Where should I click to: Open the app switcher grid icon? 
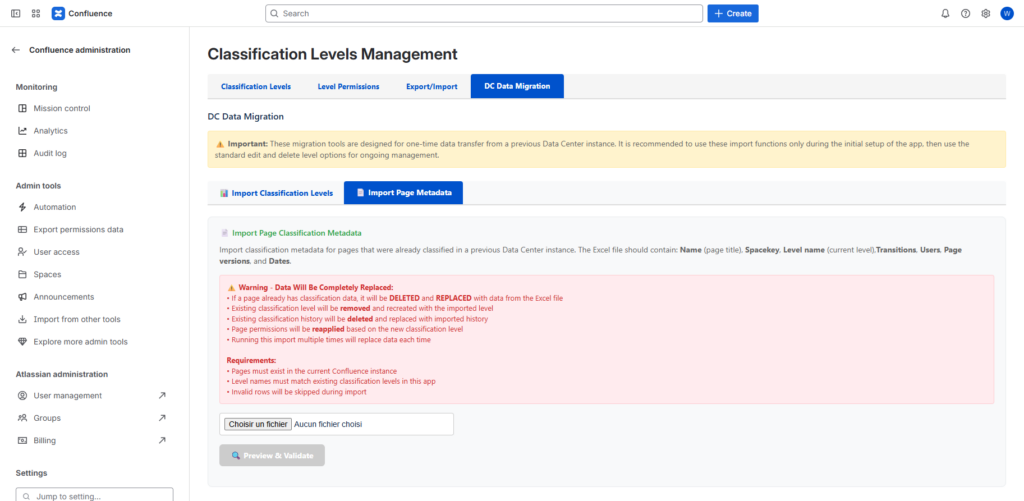[36, 14]
